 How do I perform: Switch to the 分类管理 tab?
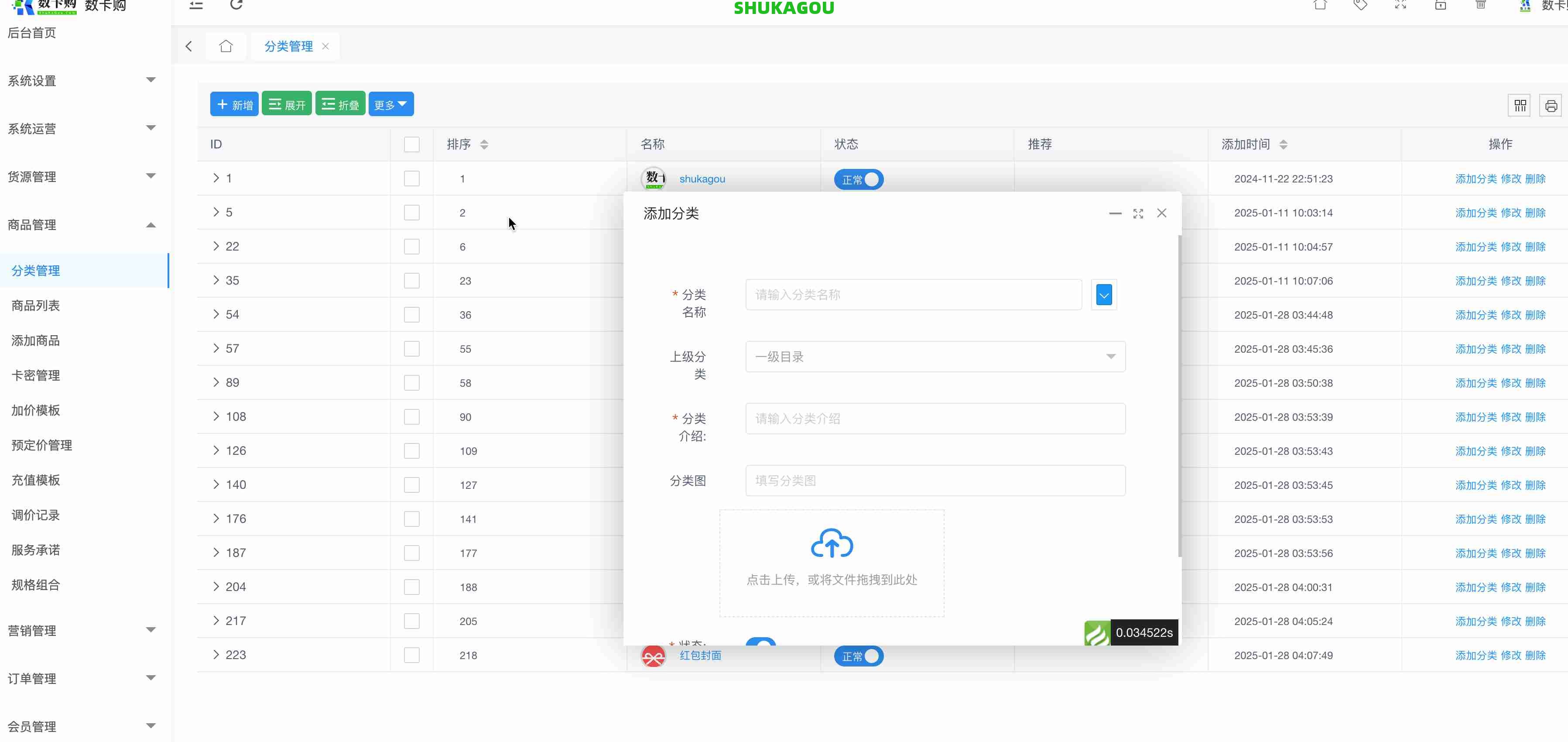(288, 46)
